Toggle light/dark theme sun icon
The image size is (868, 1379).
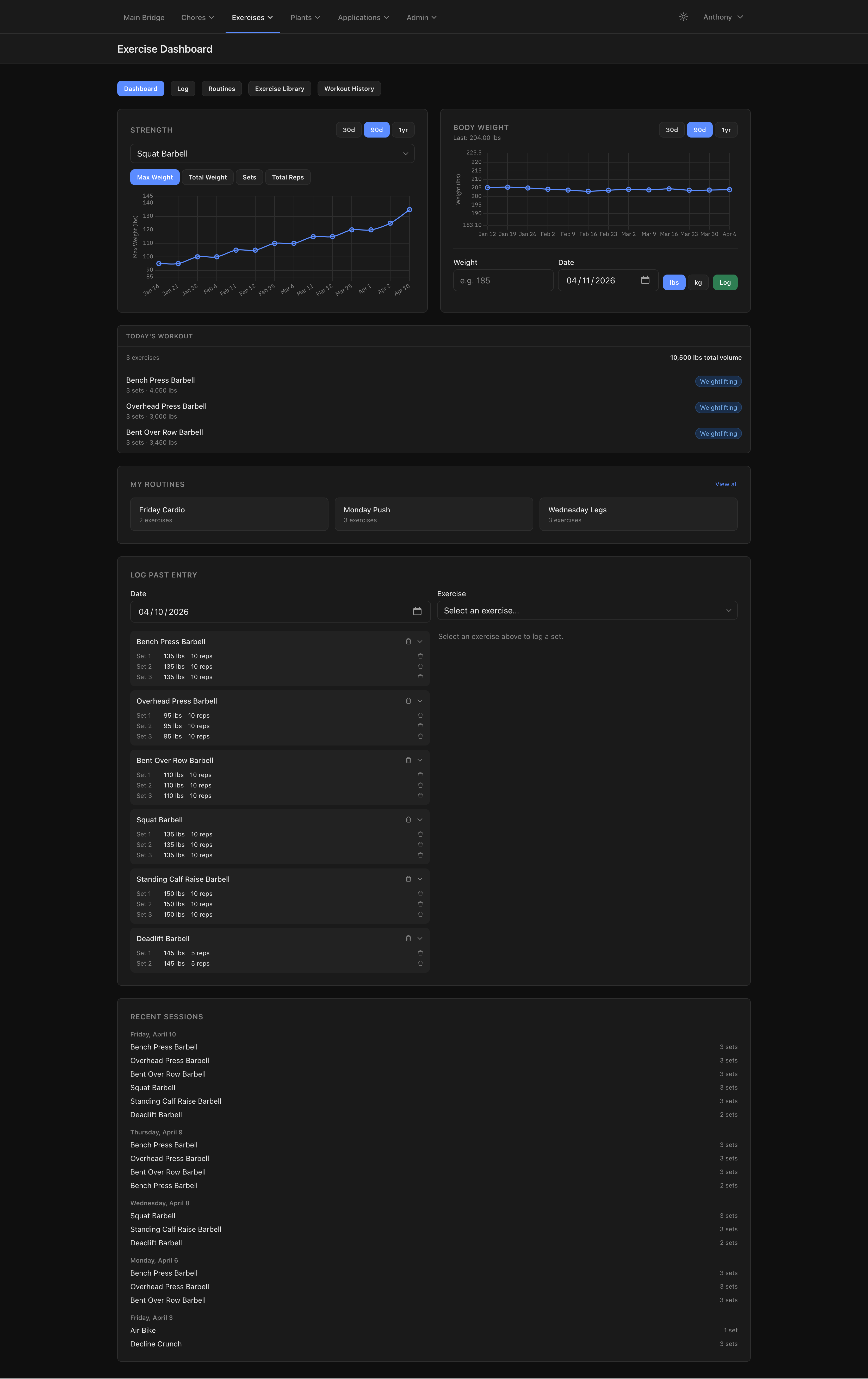coord(683,17)
